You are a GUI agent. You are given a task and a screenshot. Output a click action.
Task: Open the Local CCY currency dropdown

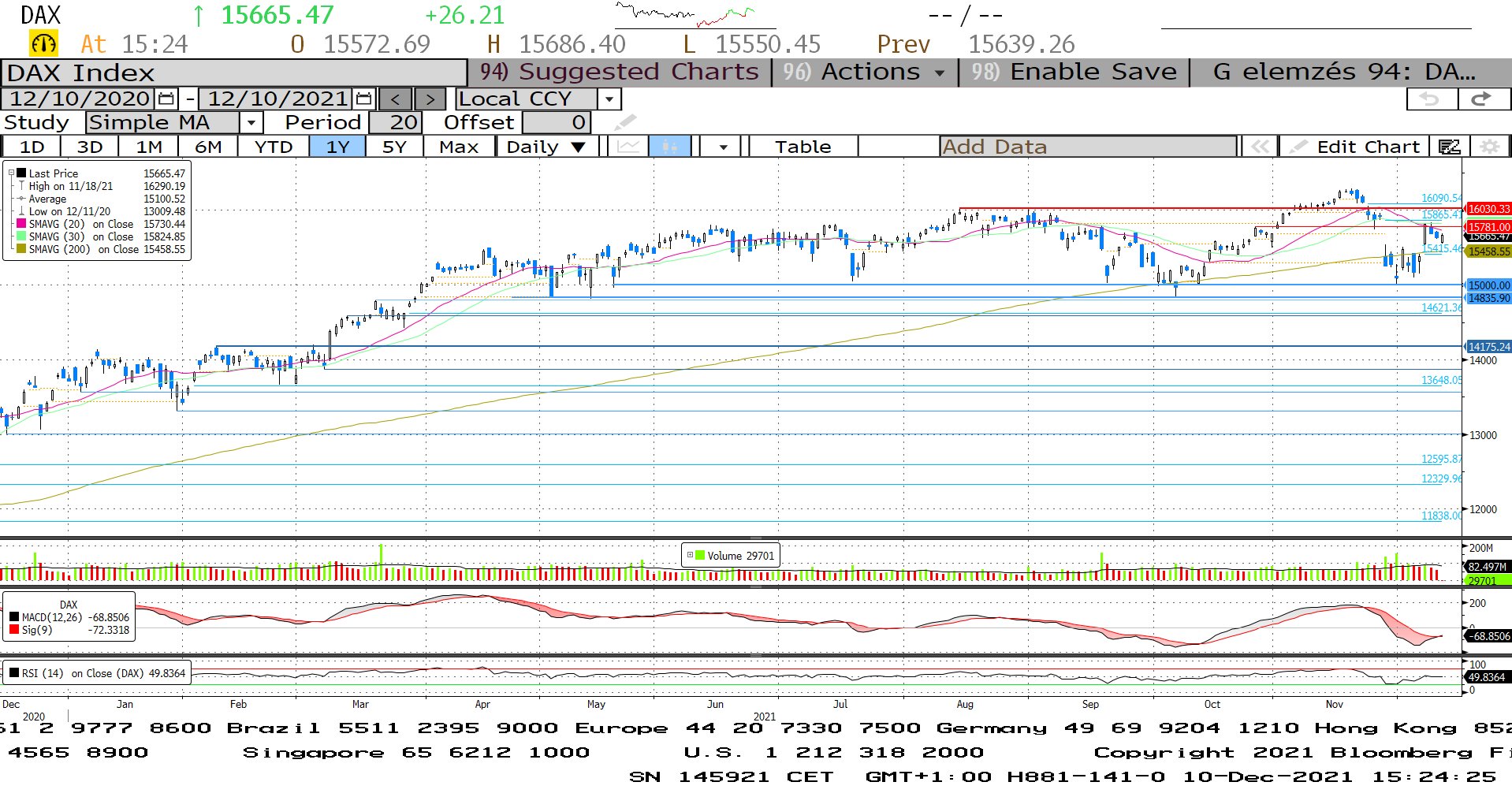tap(609, 99)
